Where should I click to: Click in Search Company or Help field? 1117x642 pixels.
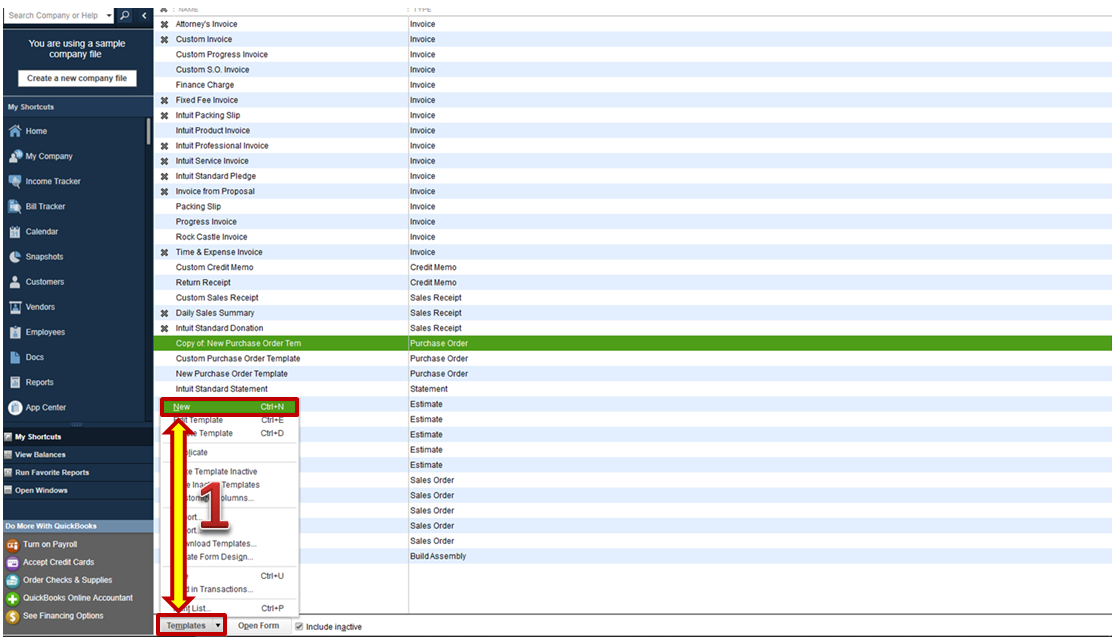pyautogui.click(x=53, y=15)
